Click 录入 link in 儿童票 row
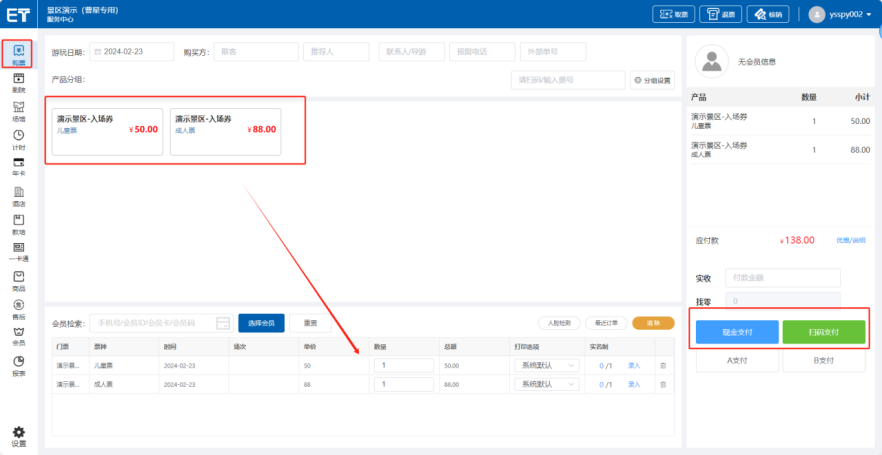The image size is (882, 455). tap(633, 366)
